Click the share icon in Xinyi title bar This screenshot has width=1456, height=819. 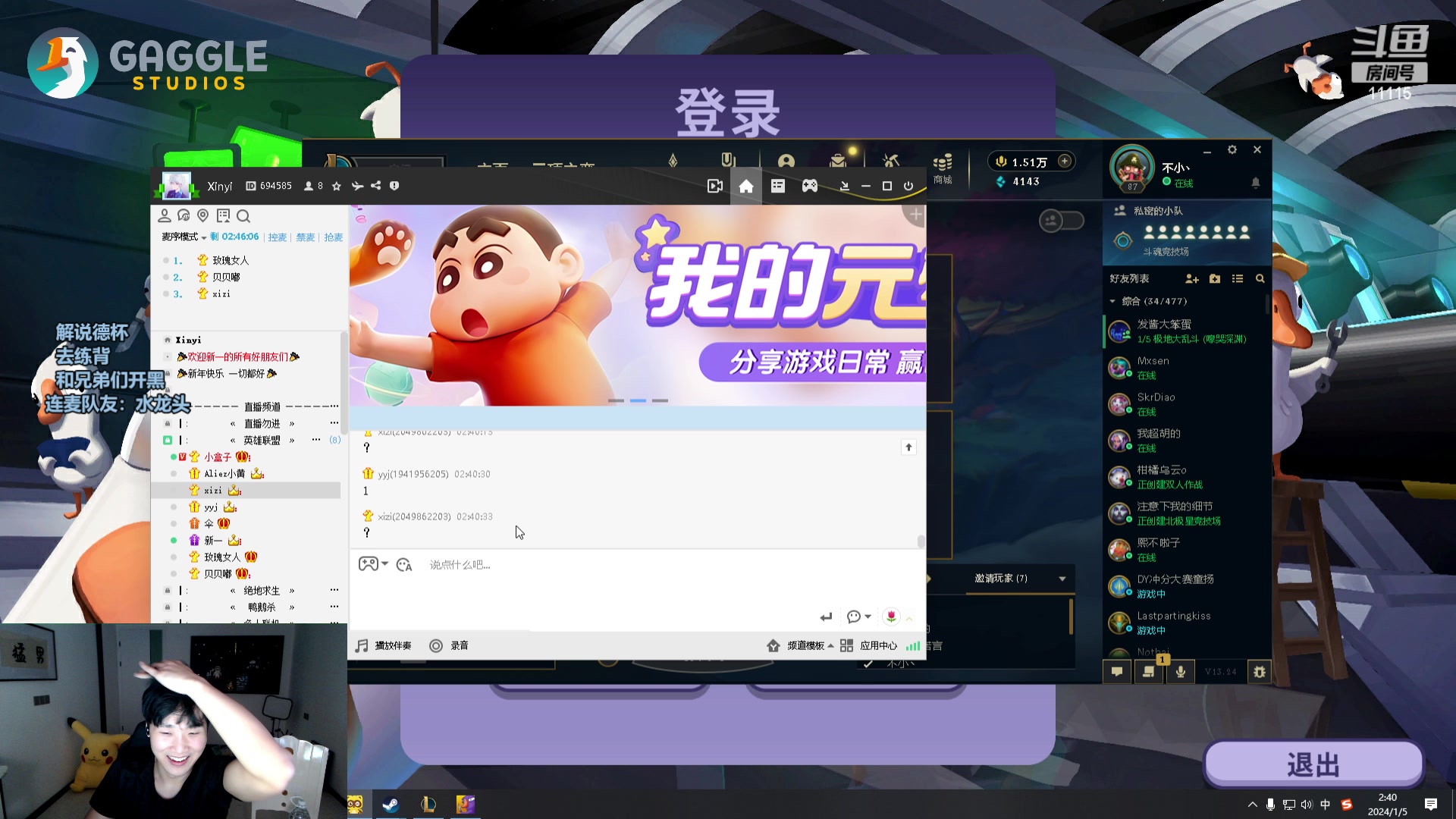pos(375,186)
